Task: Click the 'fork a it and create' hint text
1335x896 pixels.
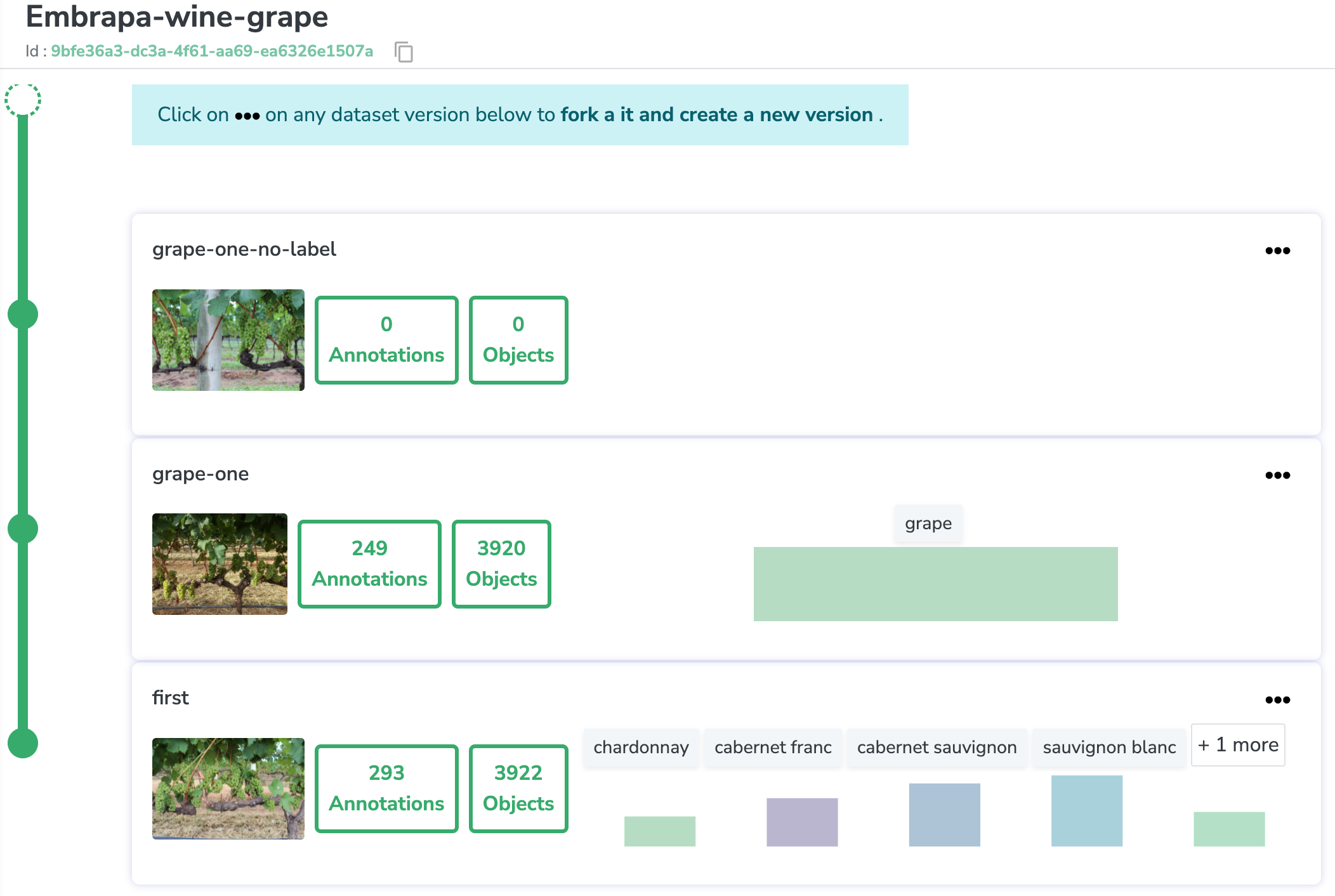Action: 717,115
